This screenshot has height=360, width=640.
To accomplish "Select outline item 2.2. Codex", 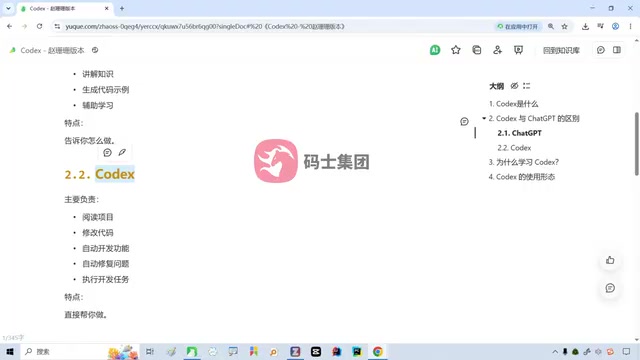I will point(514,148).
